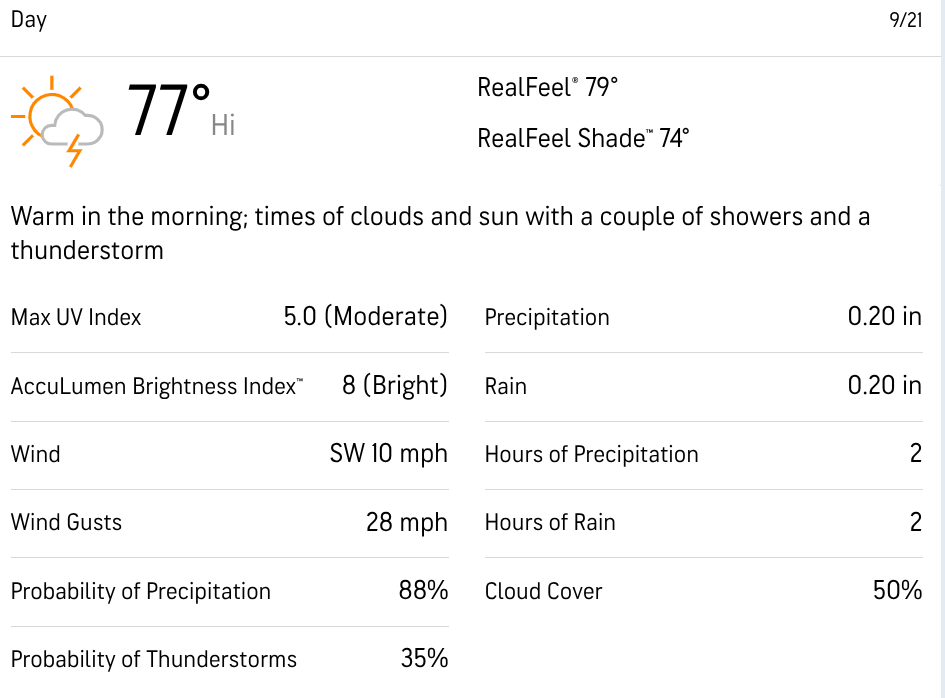Click the Day header label

click(x=29, y=20)
